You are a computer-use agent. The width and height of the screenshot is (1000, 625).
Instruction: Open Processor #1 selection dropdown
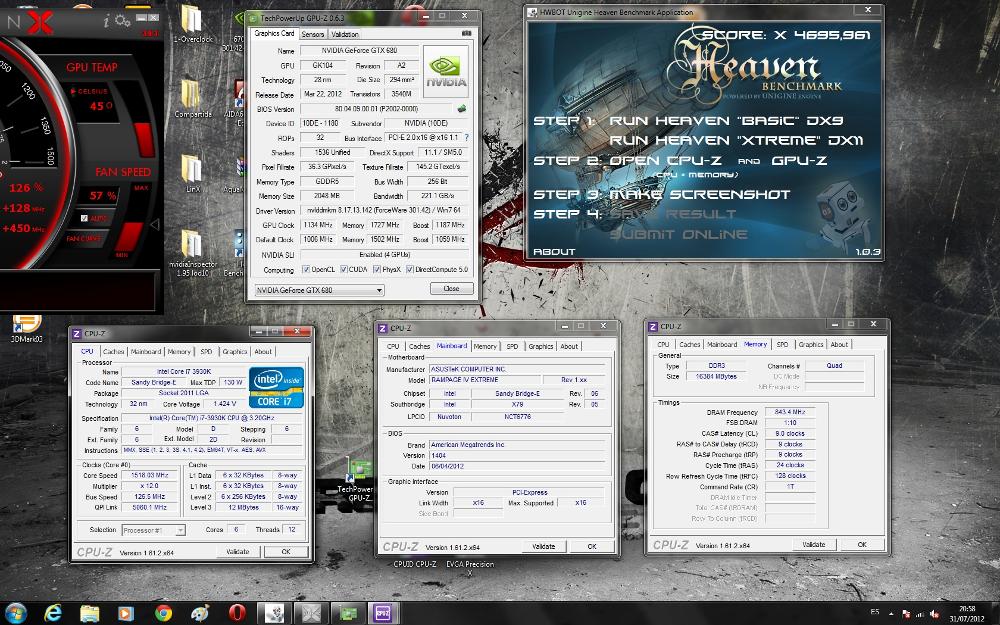coord(154,530)
